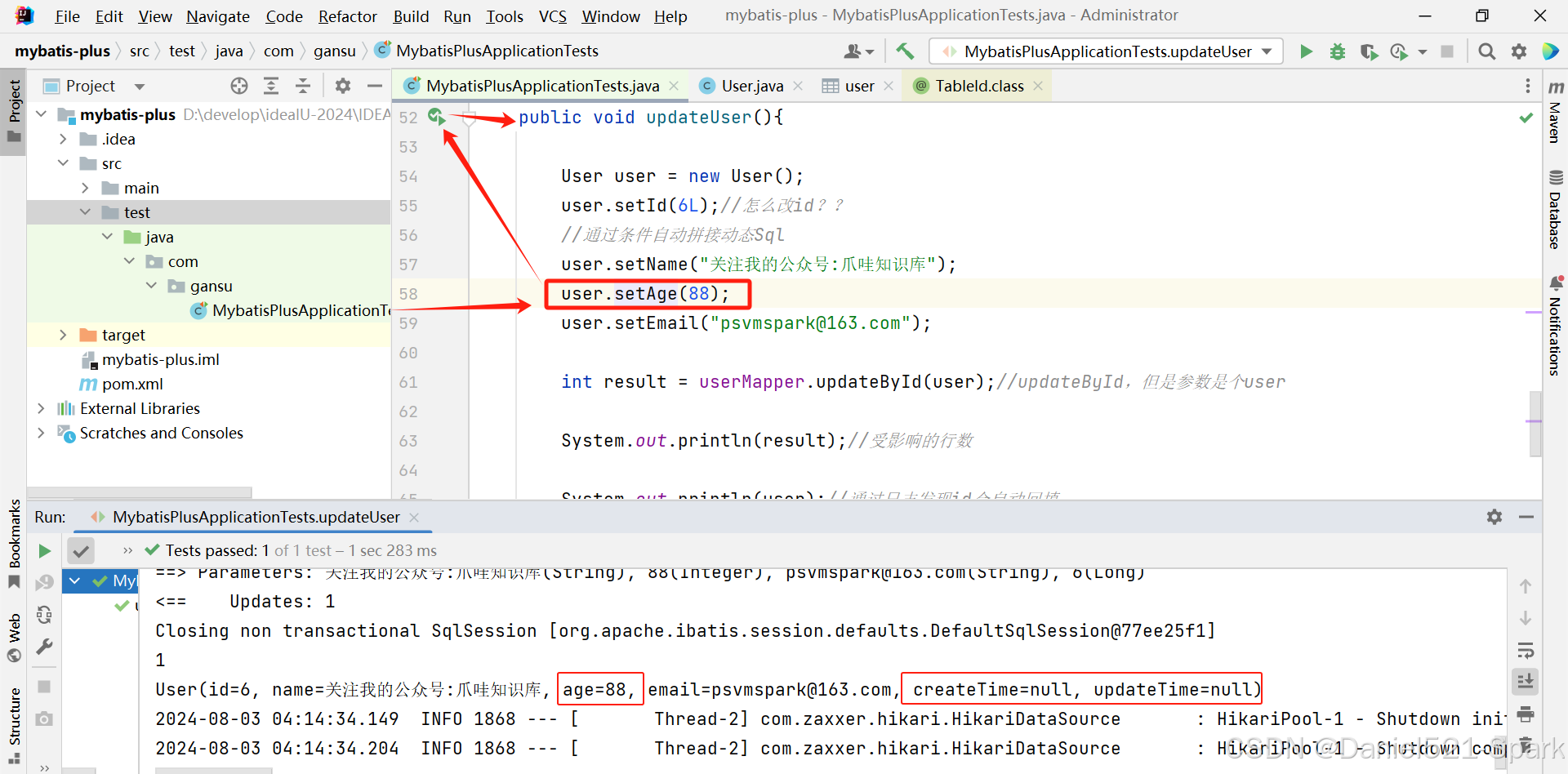This screenshot has height=774, width=1568.
Task: Open the File menu
Action: tap(67, 16)
